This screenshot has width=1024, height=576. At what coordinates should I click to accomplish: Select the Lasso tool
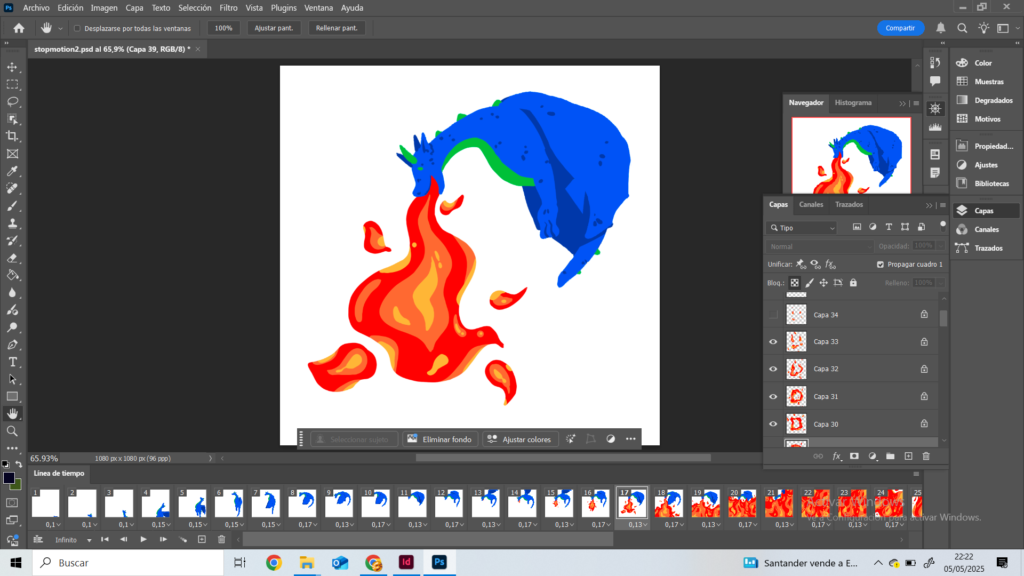tap(13, 102)
